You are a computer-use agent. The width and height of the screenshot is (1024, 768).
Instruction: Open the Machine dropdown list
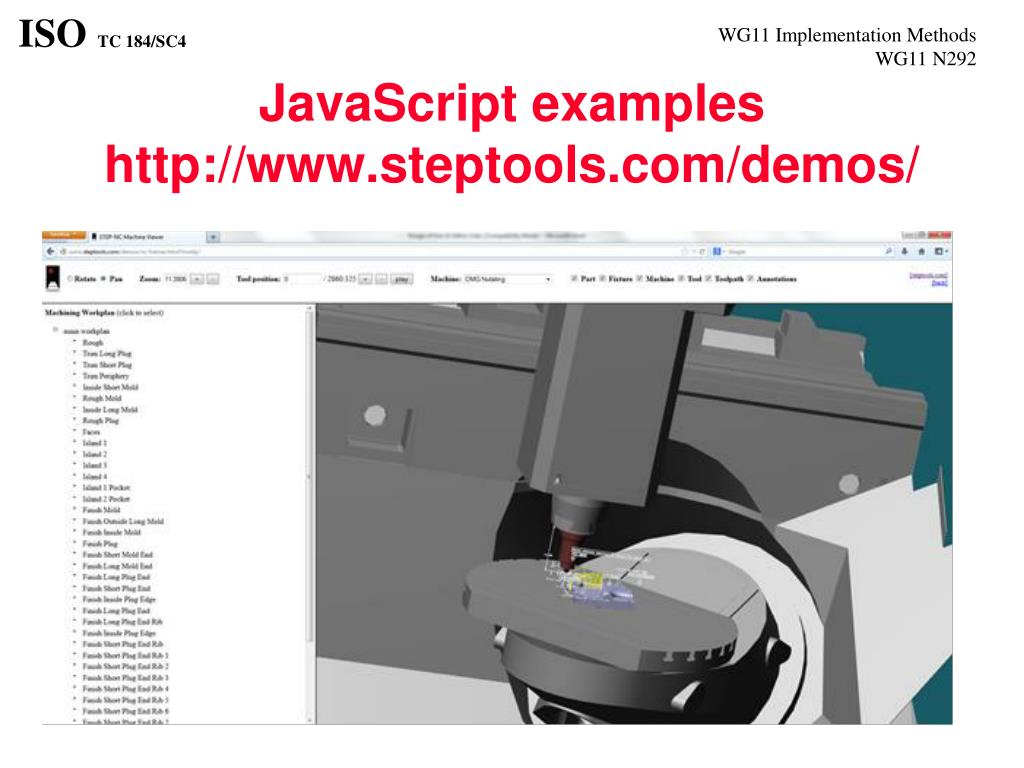click(508, 279)
